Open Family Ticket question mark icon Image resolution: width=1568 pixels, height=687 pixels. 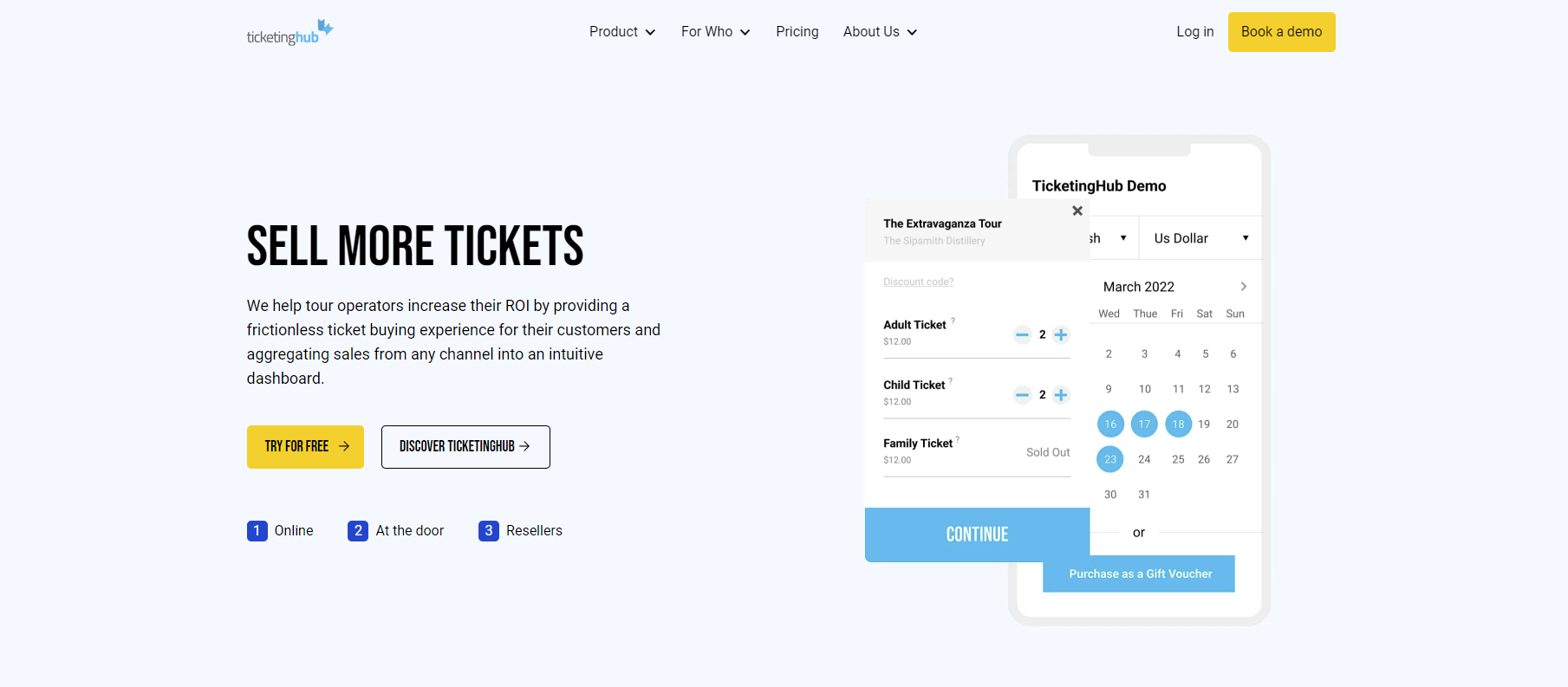pyautogui.click(x=957, y=437)
